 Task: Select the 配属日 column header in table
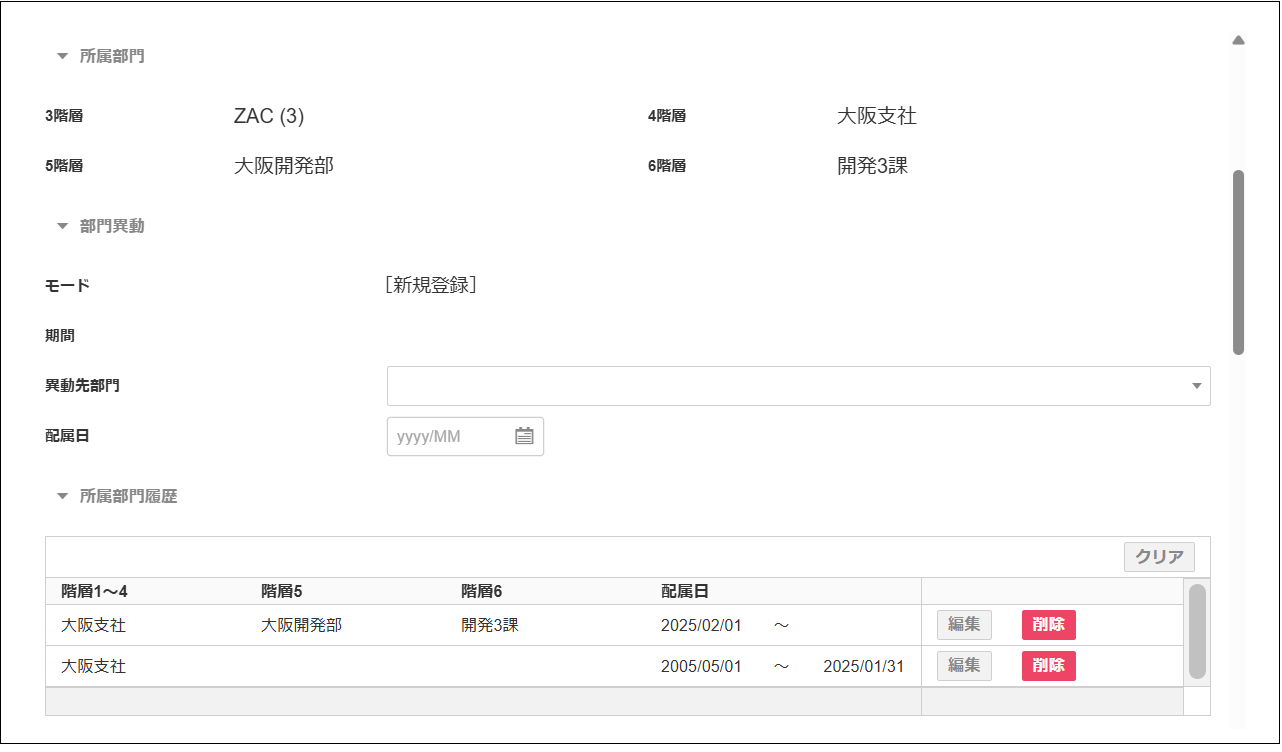point(685,591)
